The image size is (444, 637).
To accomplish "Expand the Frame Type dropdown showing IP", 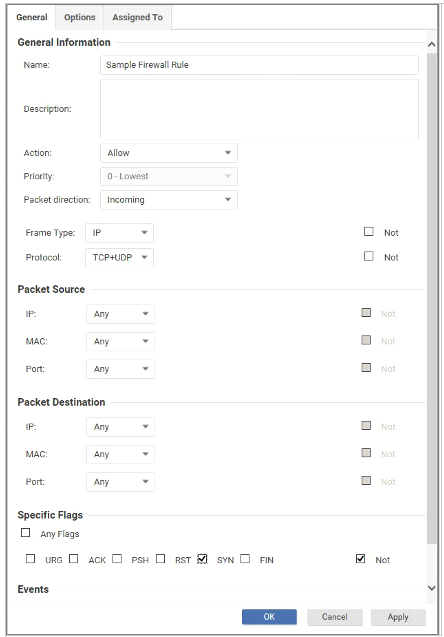I will [119, 233].
